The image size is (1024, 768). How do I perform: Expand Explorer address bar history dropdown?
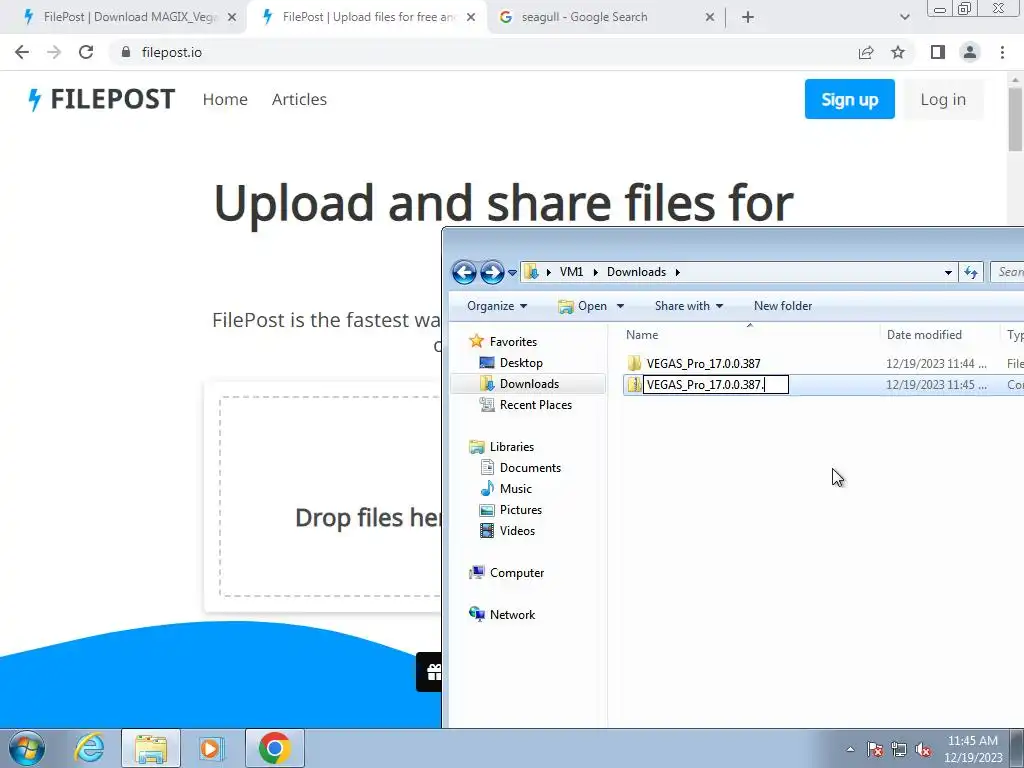[948, 272]
